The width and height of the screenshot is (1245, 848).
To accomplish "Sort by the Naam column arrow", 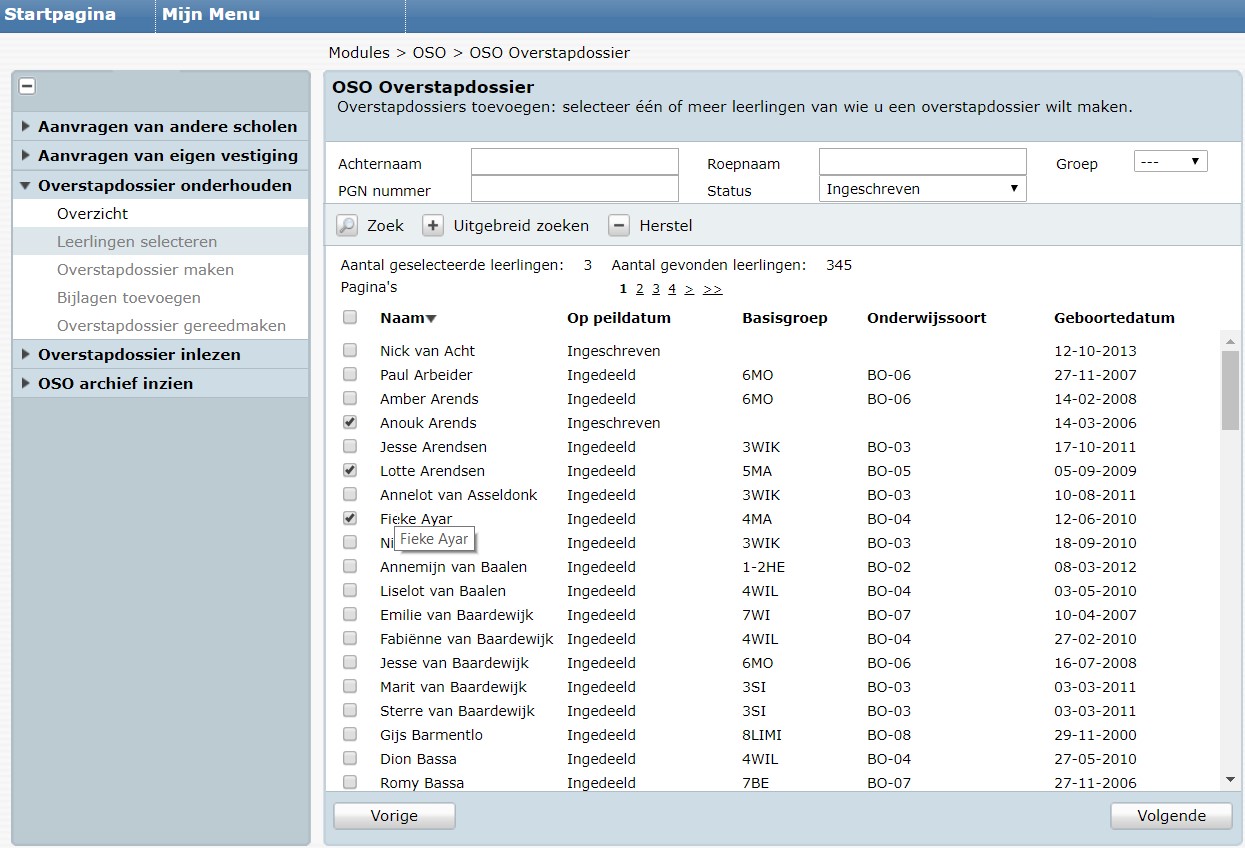I will [431, 319].
